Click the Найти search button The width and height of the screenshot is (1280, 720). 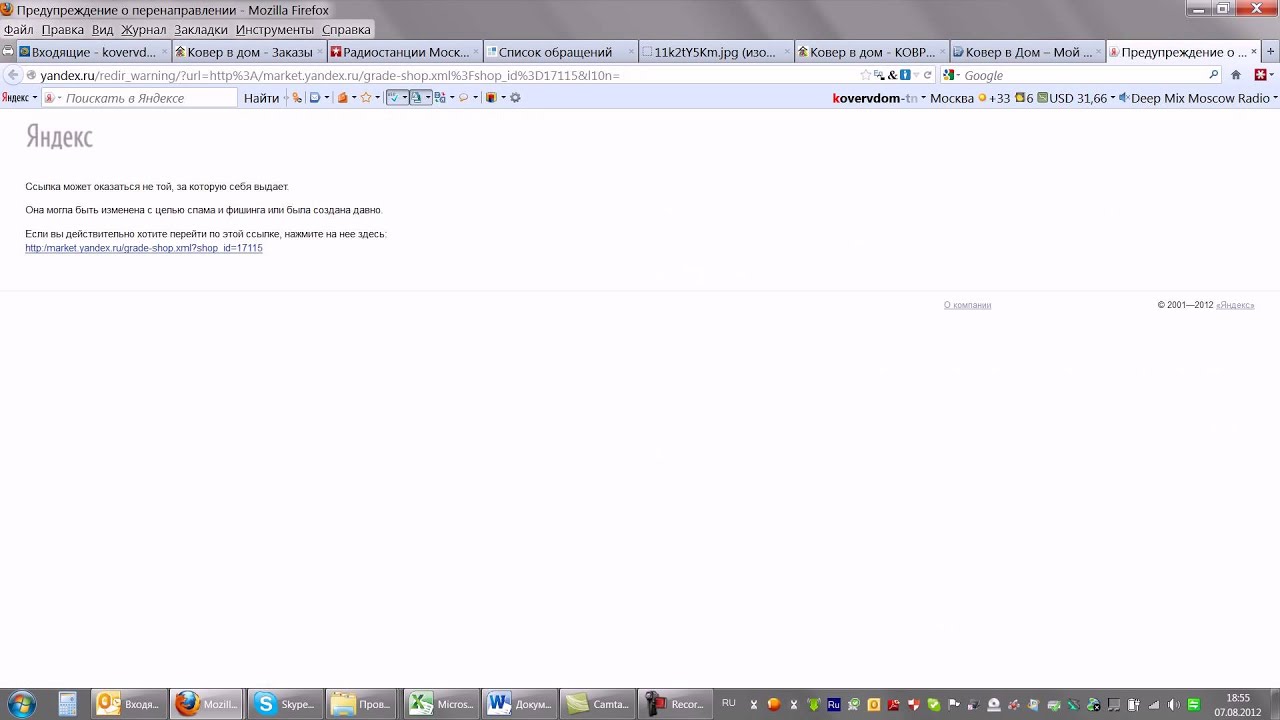pyautogui.click(x=261, y=98)
